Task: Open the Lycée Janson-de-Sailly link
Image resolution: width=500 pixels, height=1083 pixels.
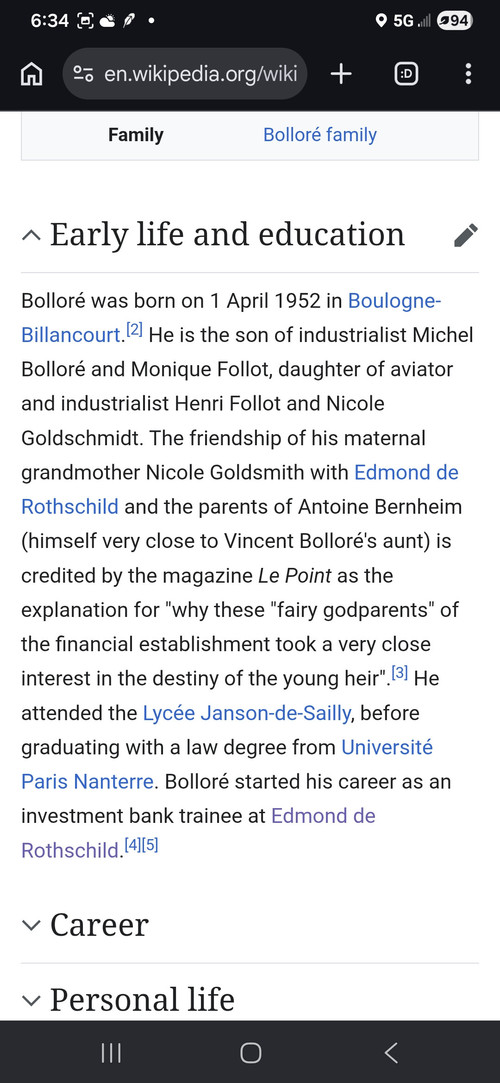Action: click(x=247, y=713)
